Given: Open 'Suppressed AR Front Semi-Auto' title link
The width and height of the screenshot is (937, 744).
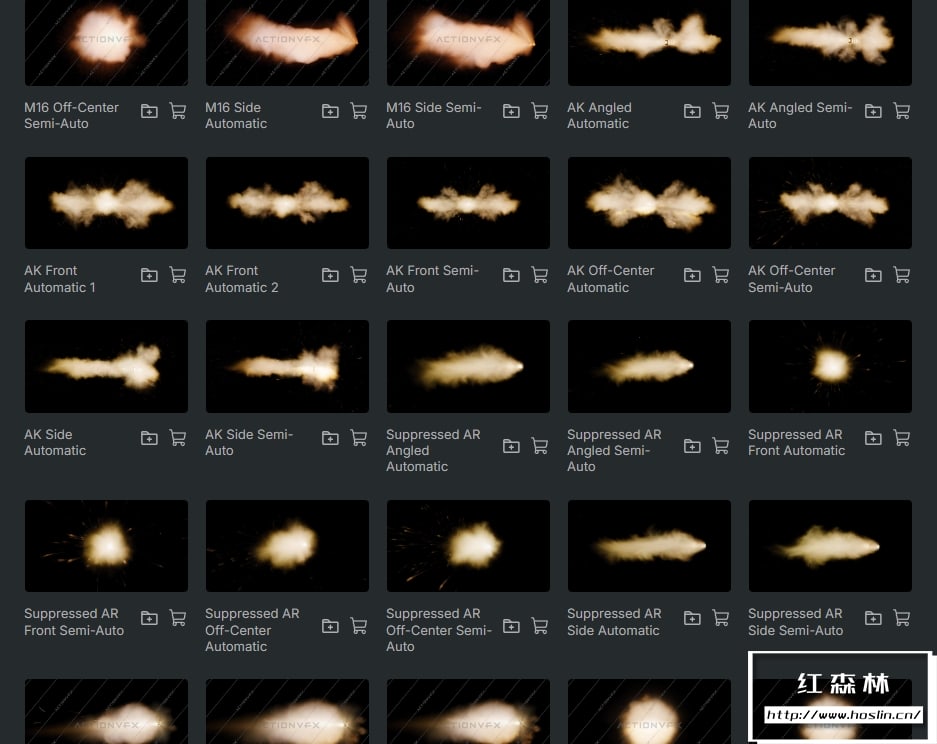Looking at the screenshot, I should (x=74, y=622).
